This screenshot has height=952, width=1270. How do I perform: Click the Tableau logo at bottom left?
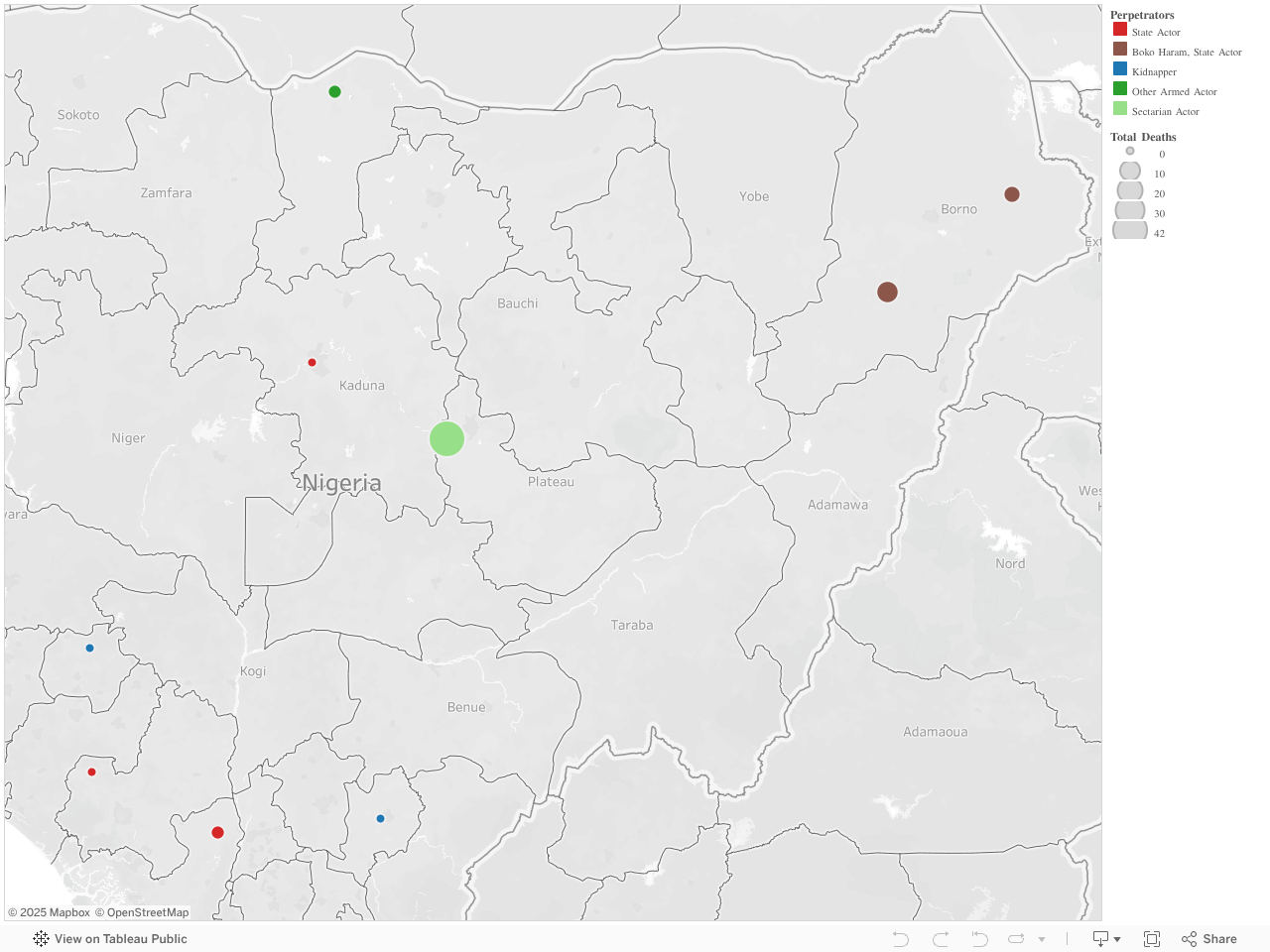coord(40,938)
